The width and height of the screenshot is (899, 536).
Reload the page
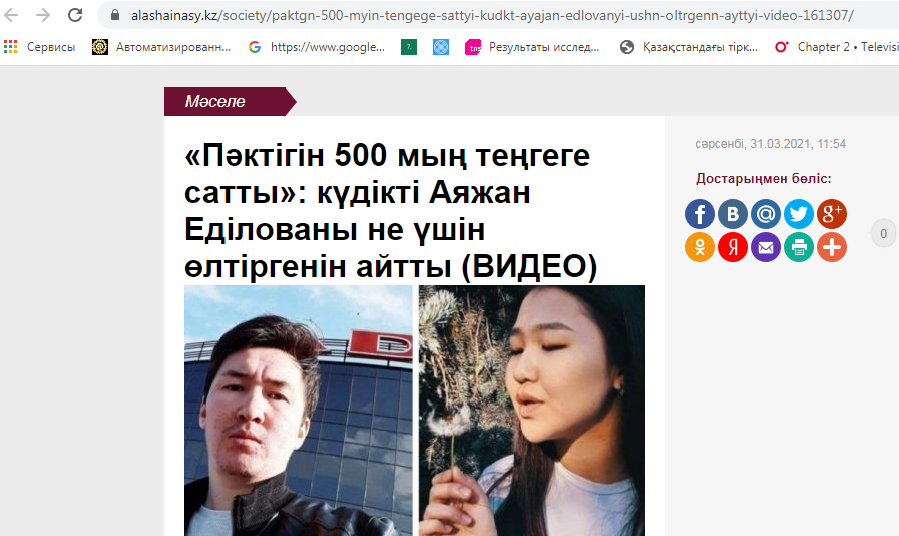pyautogui.click(x=75, y=15)
